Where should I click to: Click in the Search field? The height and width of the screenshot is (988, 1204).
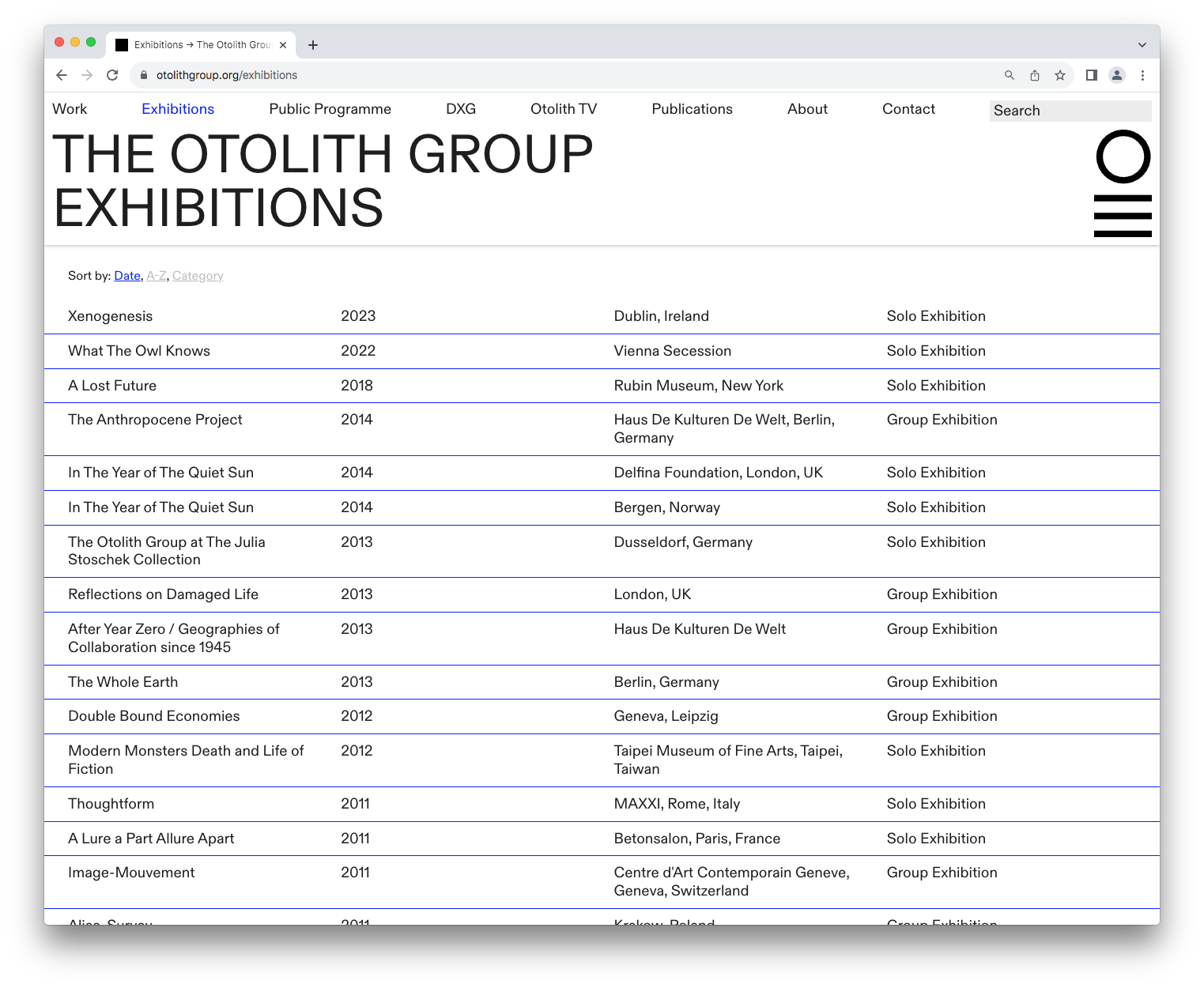pos(1070,111)
